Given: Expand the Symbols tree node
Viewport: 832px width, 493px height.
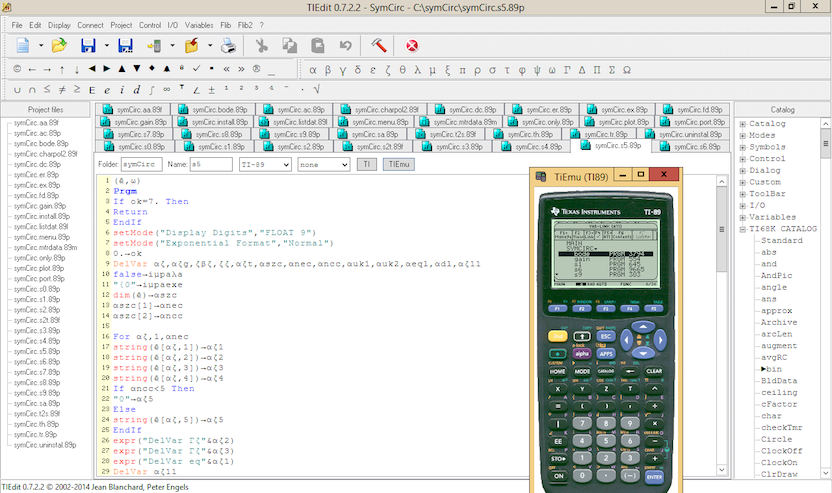Looking at the screenshot, I should pos(743,147).
